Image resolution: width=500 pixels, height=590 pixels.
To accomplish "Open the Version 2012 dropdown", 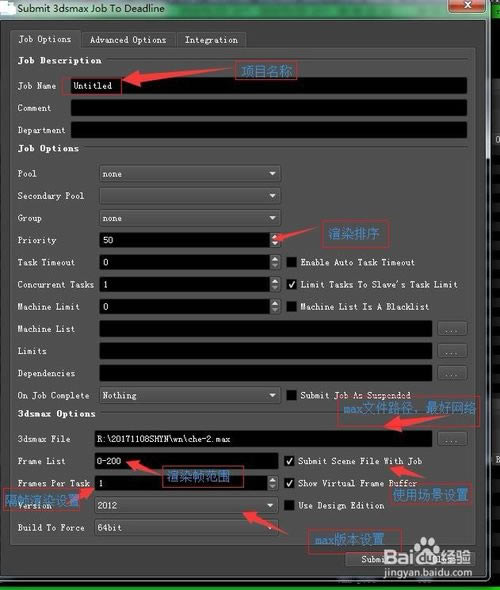I will [x=186, y=505].
